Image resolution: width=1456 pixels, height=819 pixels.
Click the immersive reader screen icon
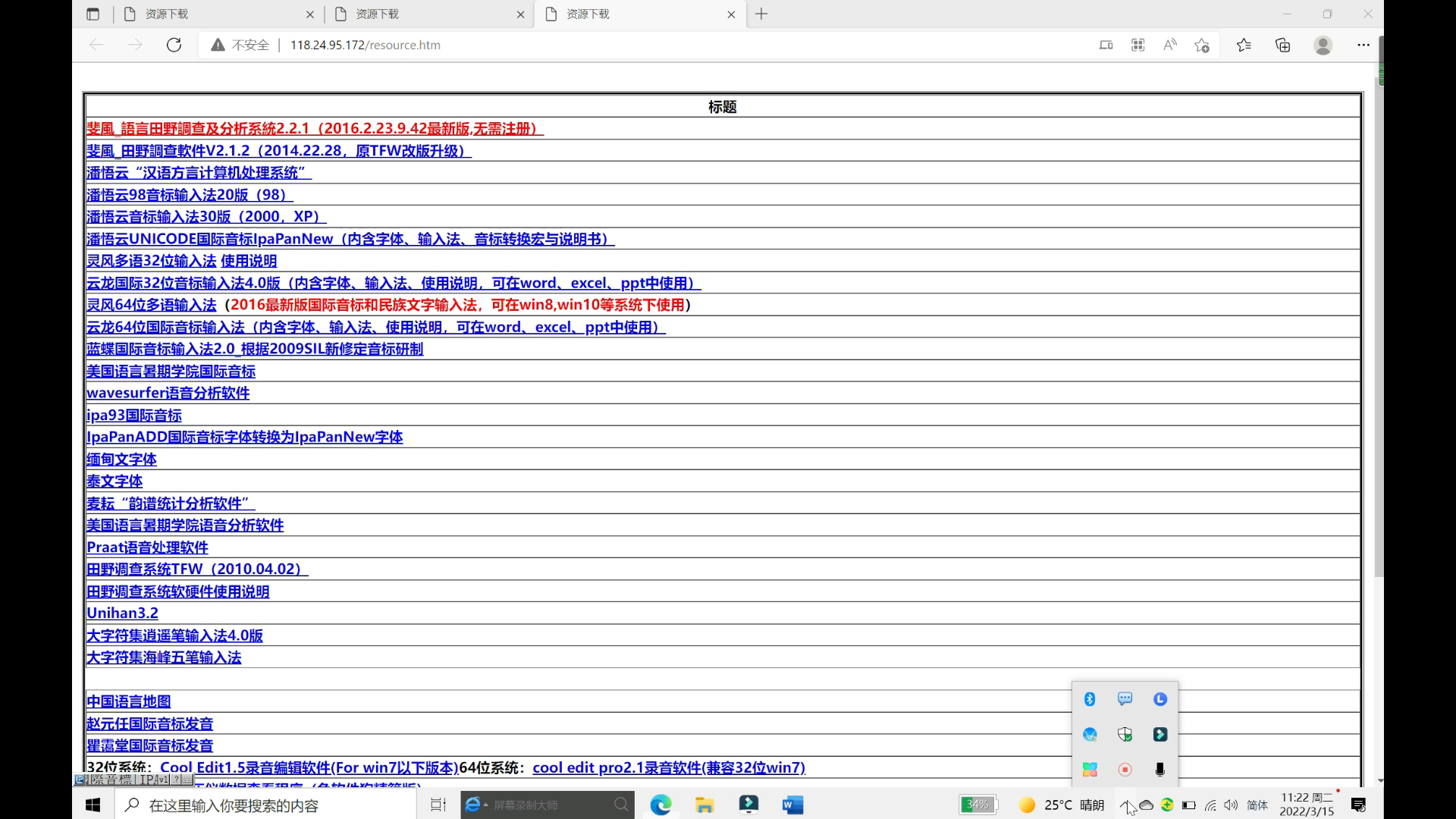pyautogui.click(x=1106, y=45)
